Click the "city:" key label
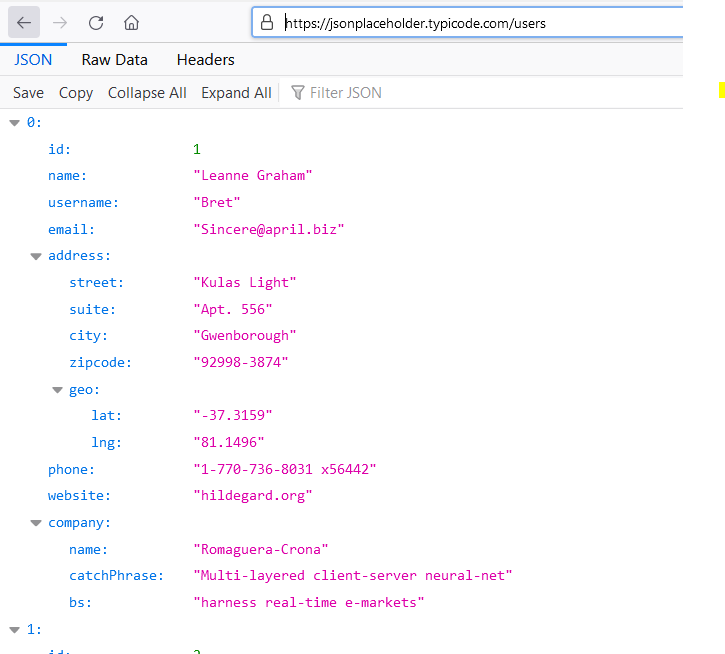The height and width of the screenshot is (654, 725). pos(89,336)
